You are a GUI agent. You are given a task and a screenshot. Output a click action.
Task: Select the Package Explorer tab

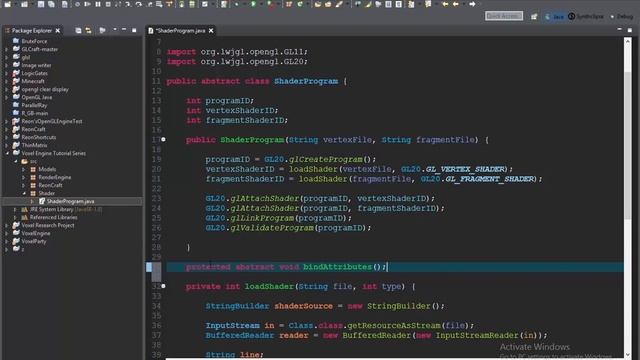tap(31, 31)
